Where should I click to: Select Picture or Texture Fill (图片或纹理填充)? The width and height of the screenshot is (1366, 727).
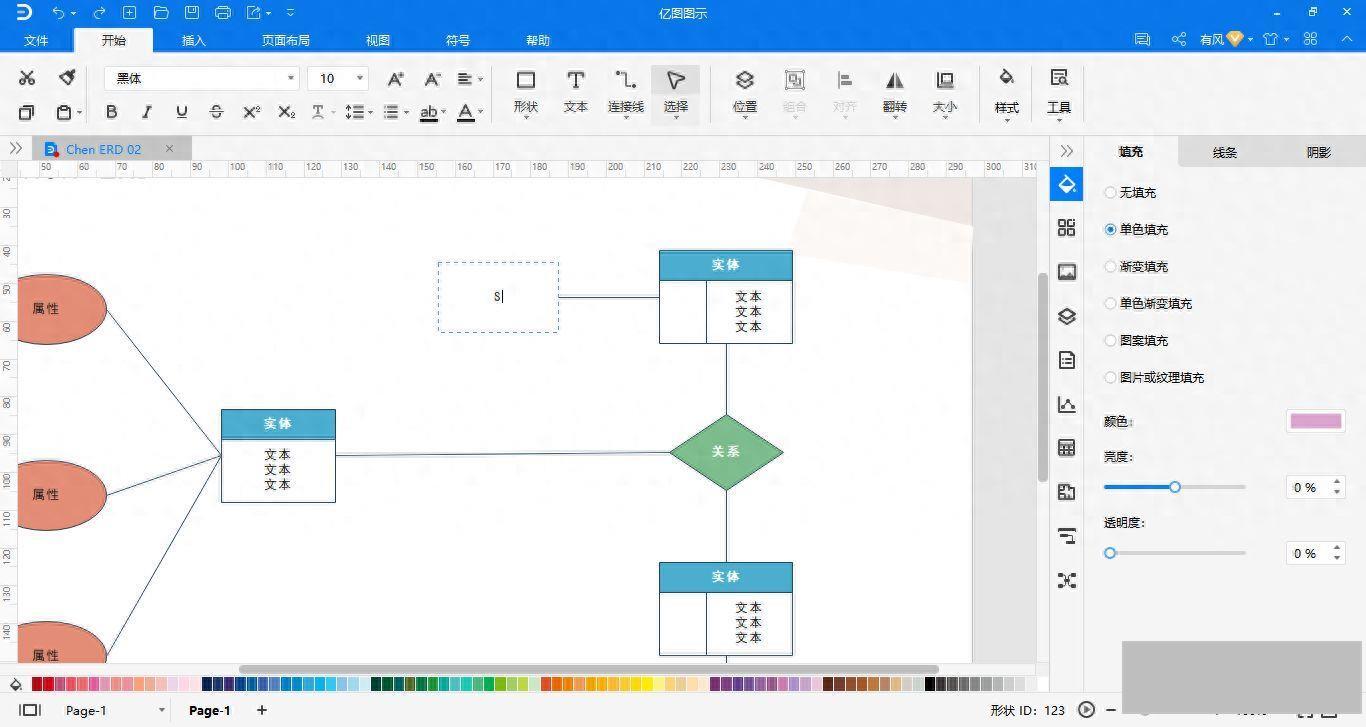[1154, 377]
